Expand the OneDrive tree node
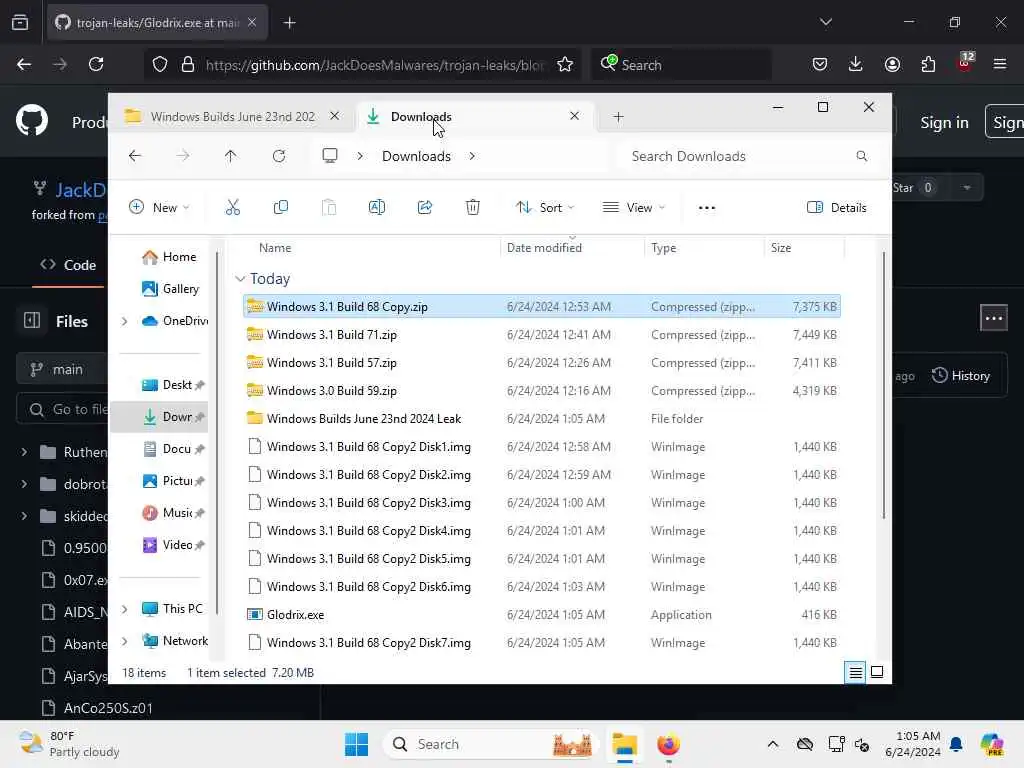 [124, 321]
